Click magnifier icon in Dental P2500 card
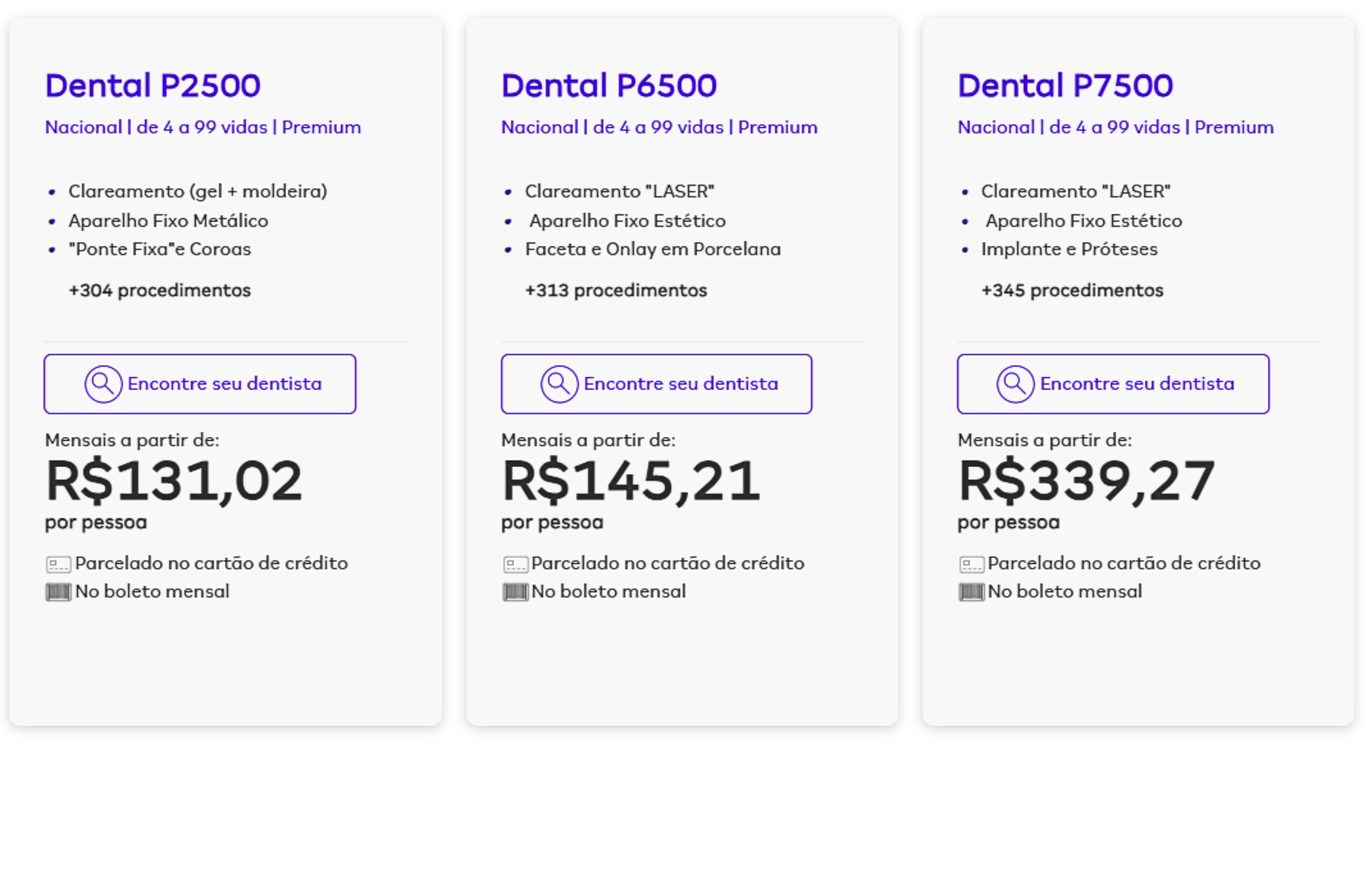 click(103, 384)
